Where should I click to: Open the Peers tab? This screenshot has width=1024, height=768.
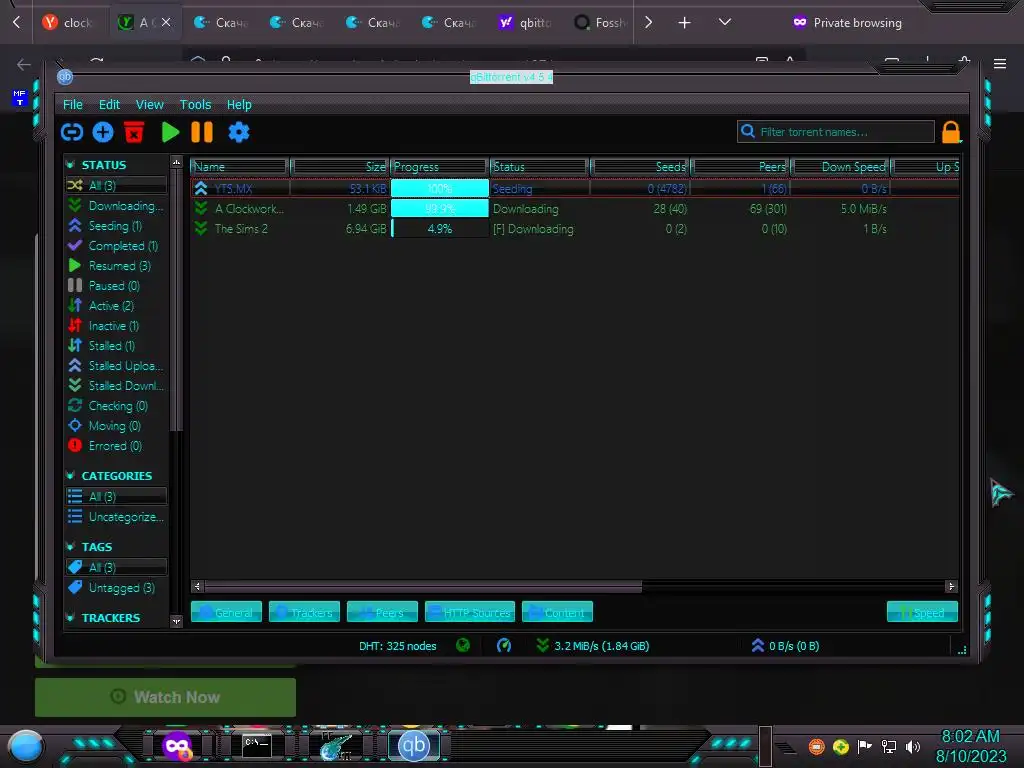tap(382, 612)
